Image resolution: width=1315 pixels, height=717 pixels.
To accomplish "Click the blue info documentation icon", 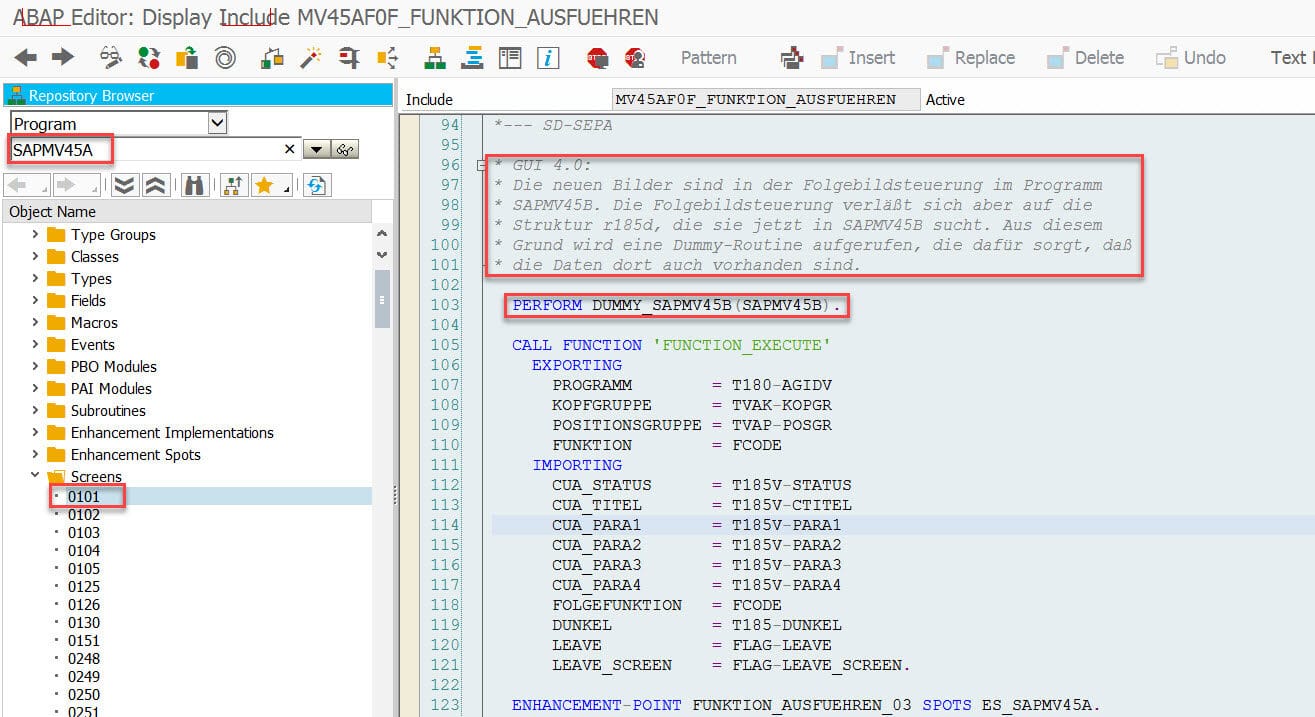I will 547,58.
